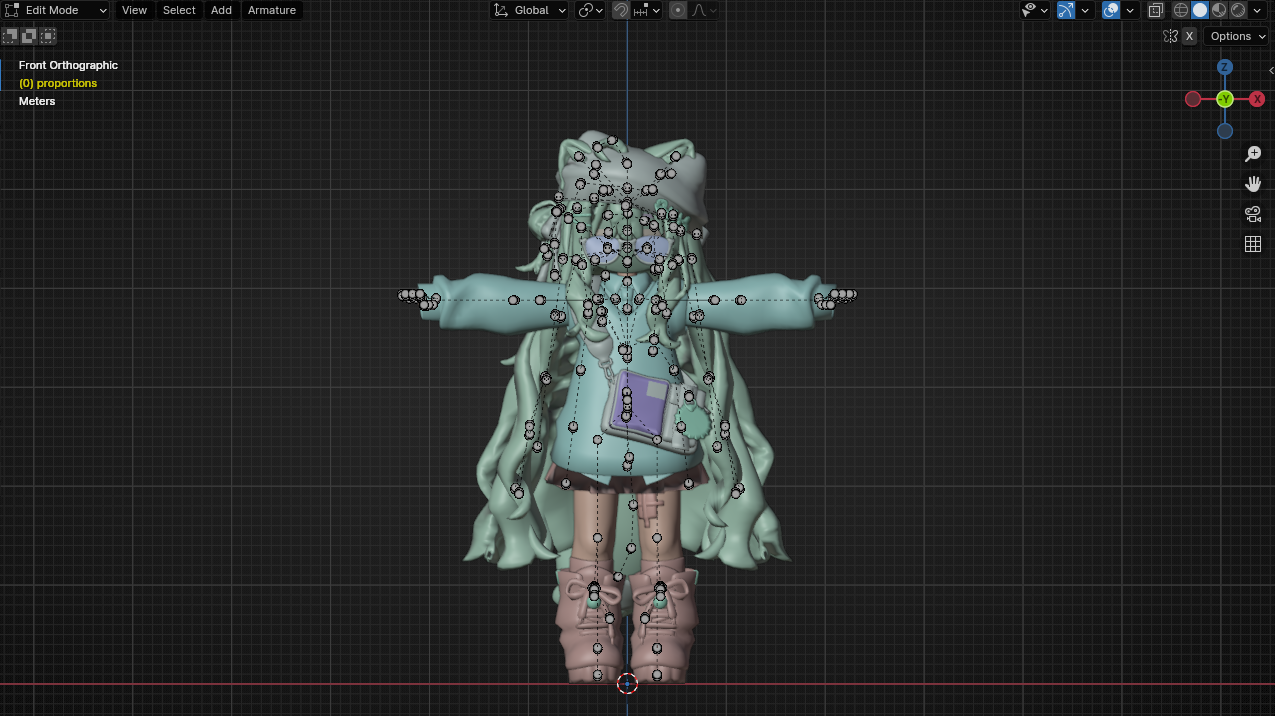Screen dimensions: 1275x716
Task: Expand the overlays settings dropdown arrow
Action: coord(1130,10)
